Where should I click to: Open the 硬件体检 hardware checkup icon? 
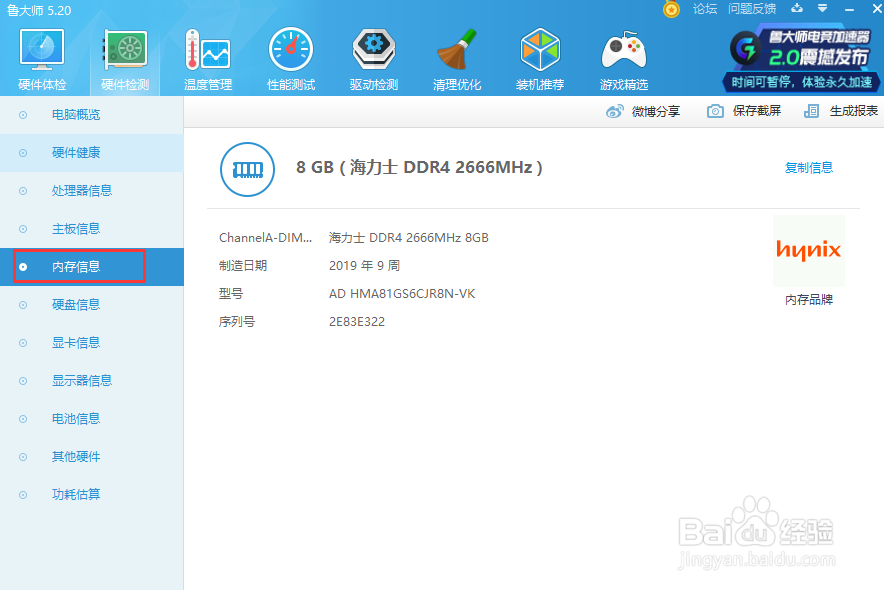coord(42,59)
